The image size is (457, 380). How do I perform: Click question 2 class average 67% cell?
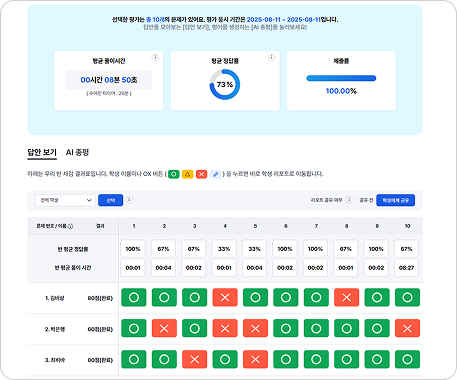pyautogui.click(x=163, y=249)
